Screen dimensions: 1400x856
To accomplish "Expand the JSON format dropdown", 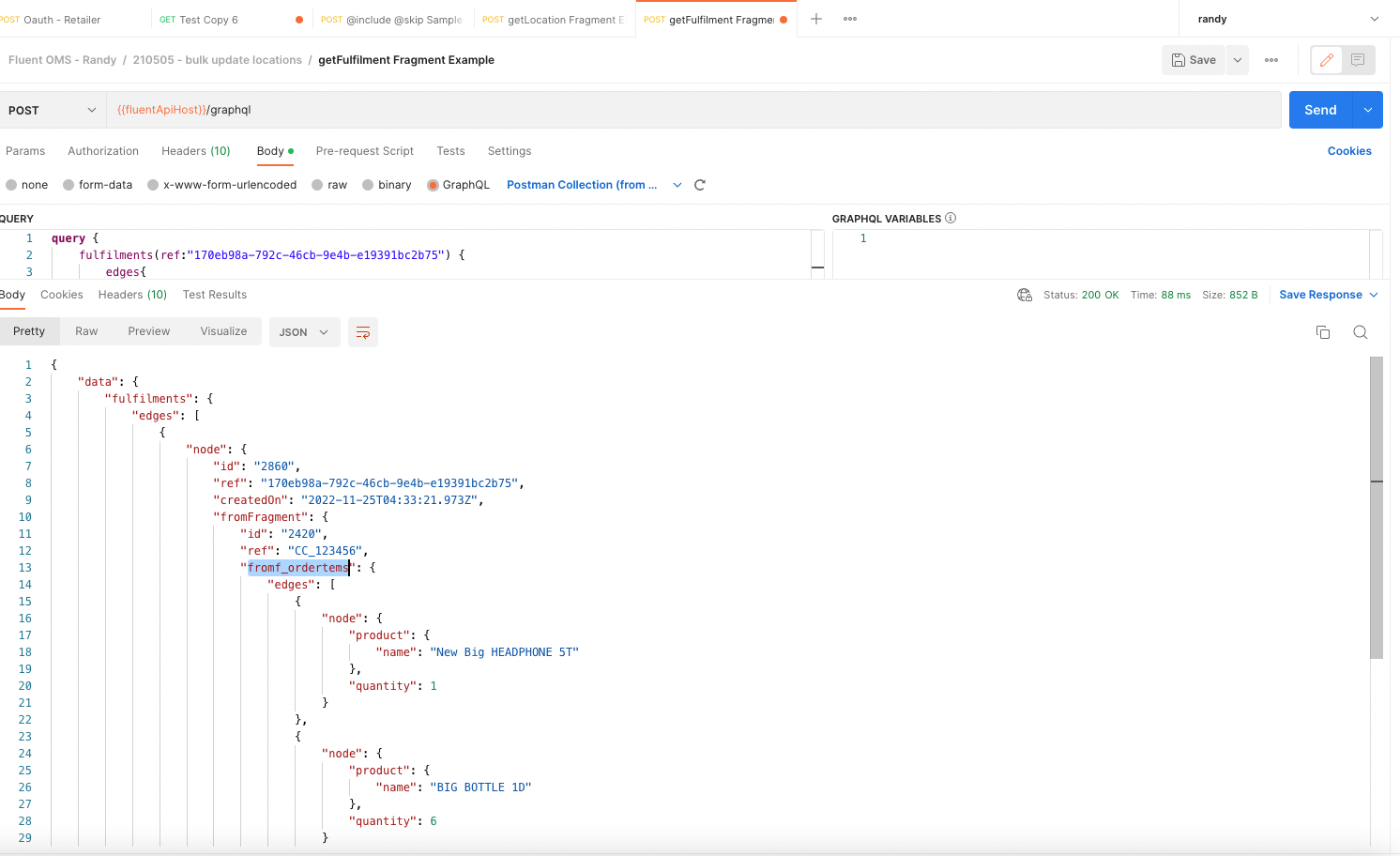I will coord(304,332).
